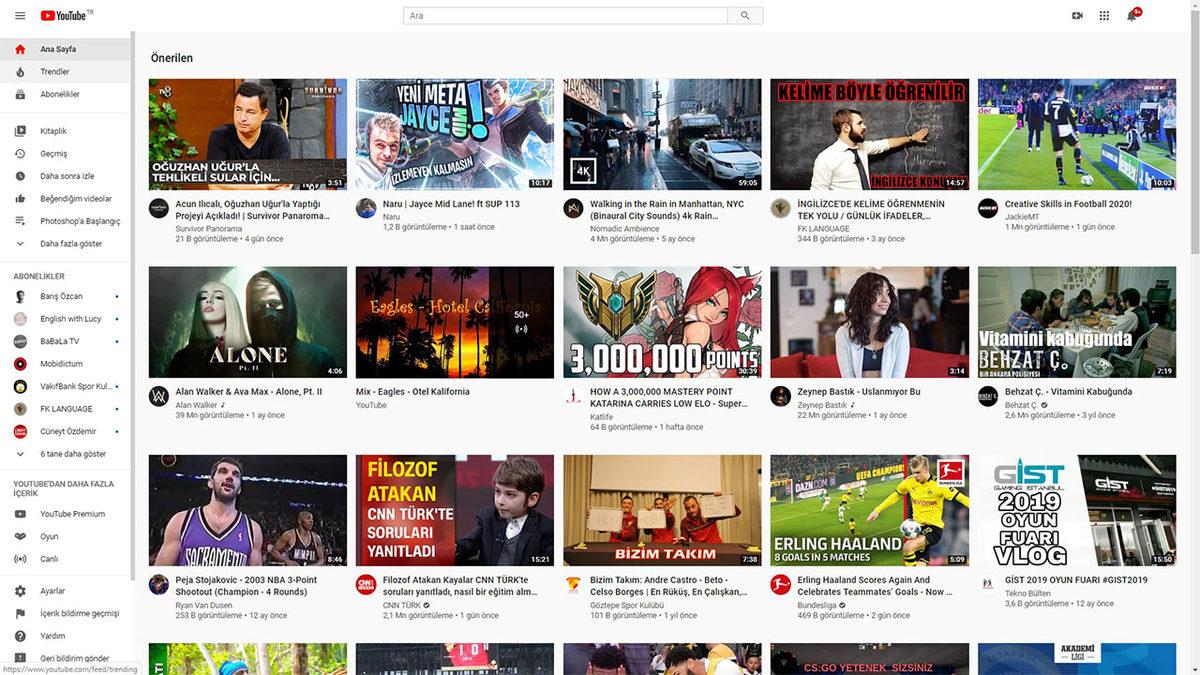Image resolution: width=1200 pixels, height=675 pixels.
Task: Click the page's vertical scrollbar
Action: click(1194, 150)
